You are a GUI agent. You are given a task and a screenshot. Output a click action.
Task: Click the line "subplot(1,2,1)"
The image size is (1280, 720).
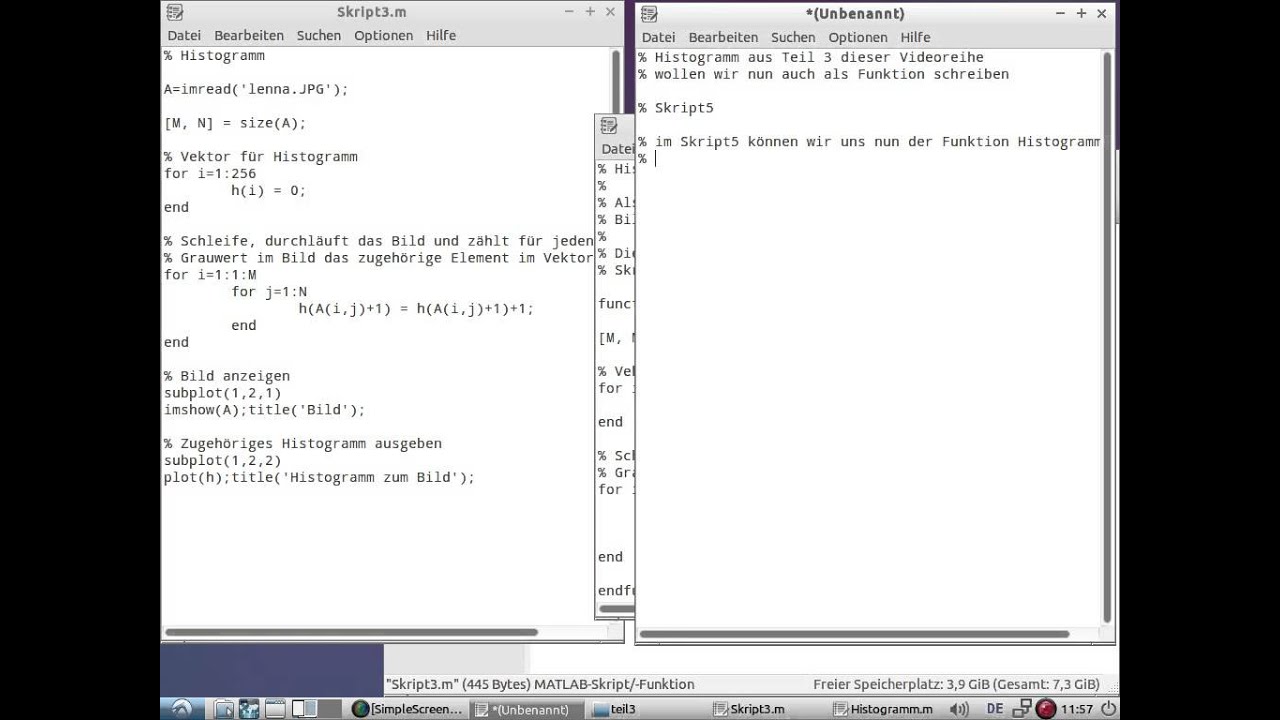tap(223, 393)
